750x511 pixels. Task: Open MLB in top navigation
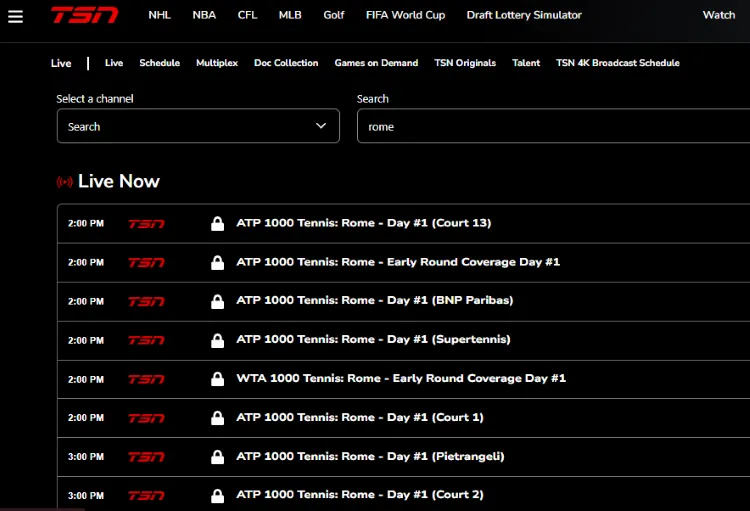pos(290,15)
